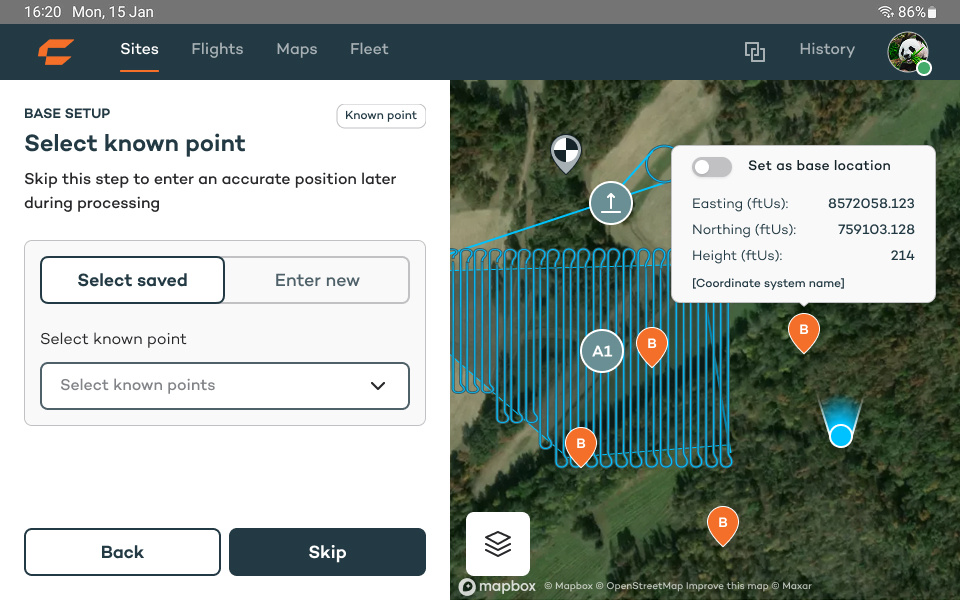This screenshot has height=600, width=960.
Task: Click the checkered ground control point marker
Action: click(x=566, y=152)
